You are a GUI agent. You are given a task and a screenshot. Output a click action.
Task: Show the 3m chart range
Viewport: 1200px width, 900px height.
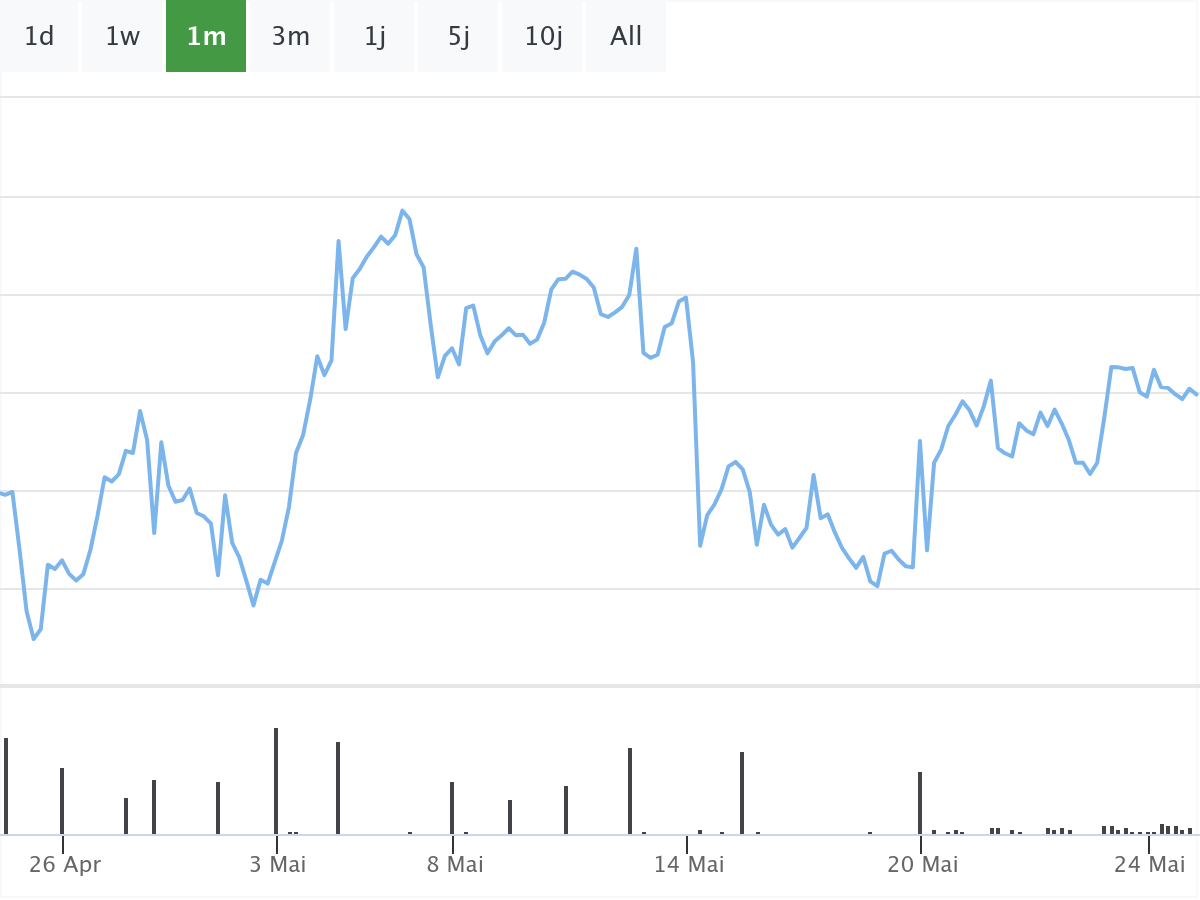click(290, 37)
